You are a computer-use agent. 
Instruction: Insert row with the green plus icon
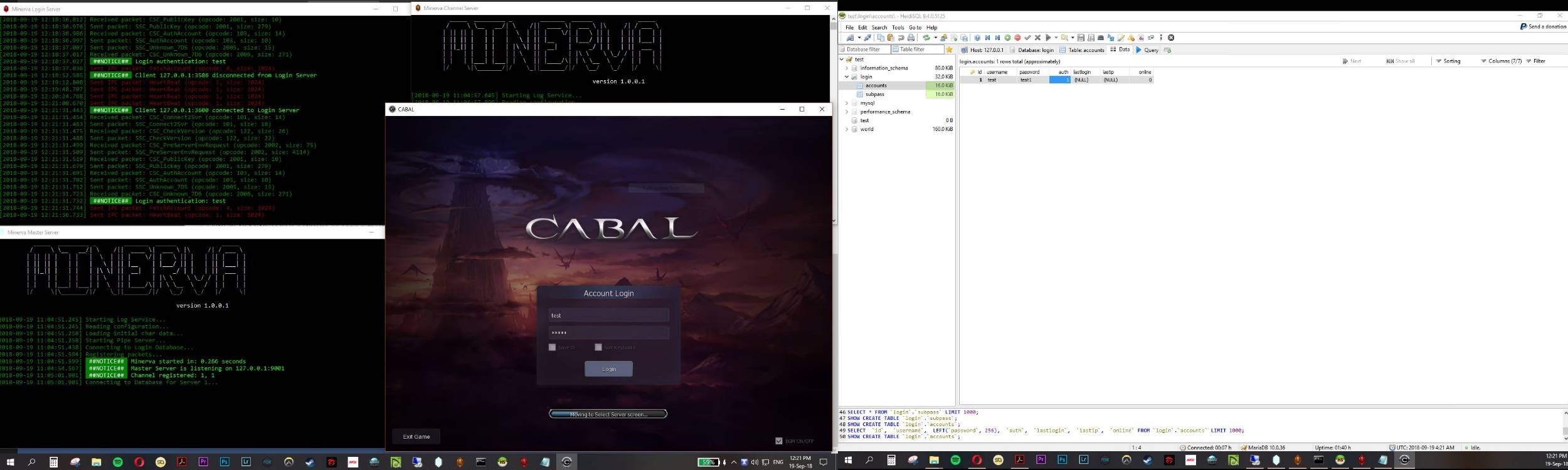(1007, 38)
